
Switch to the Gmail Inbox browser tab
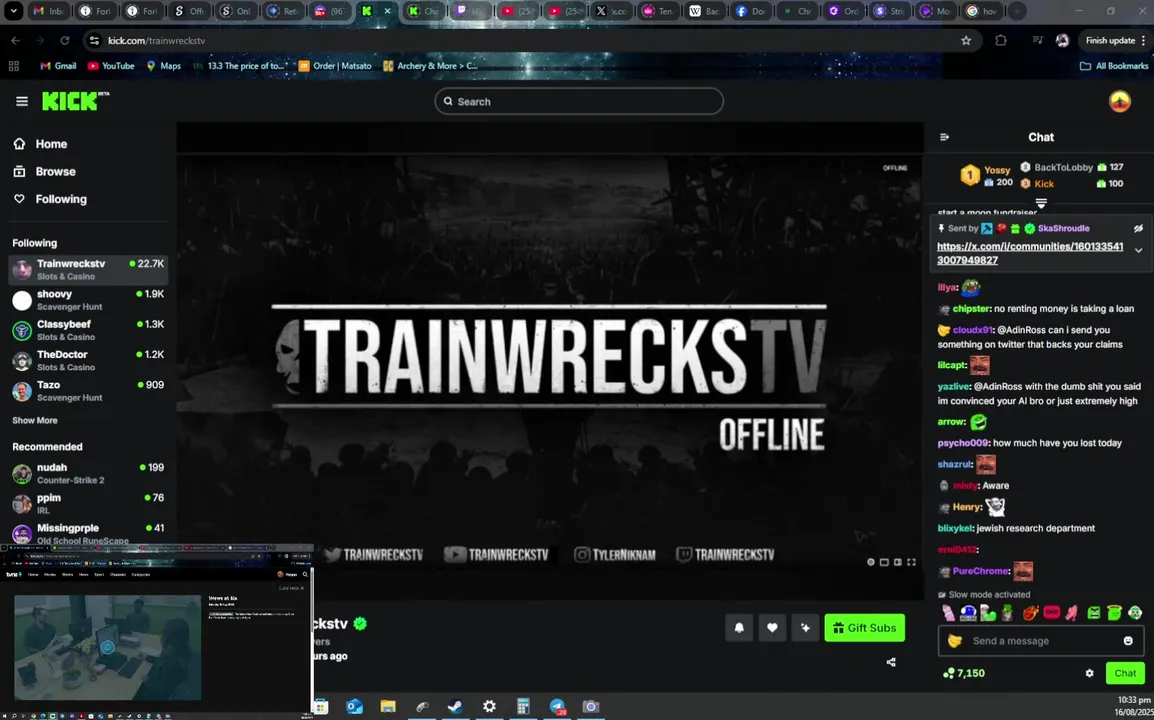(x=47, y=11)
